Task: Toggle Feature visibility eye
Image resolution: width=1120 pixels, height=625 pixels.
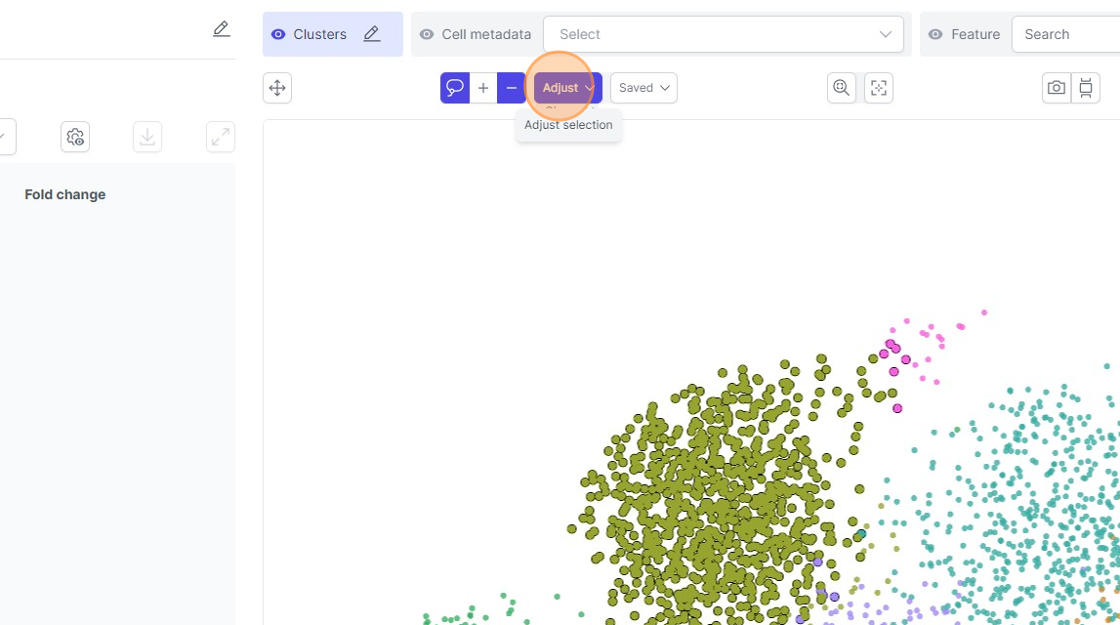Action: (936, 34)
